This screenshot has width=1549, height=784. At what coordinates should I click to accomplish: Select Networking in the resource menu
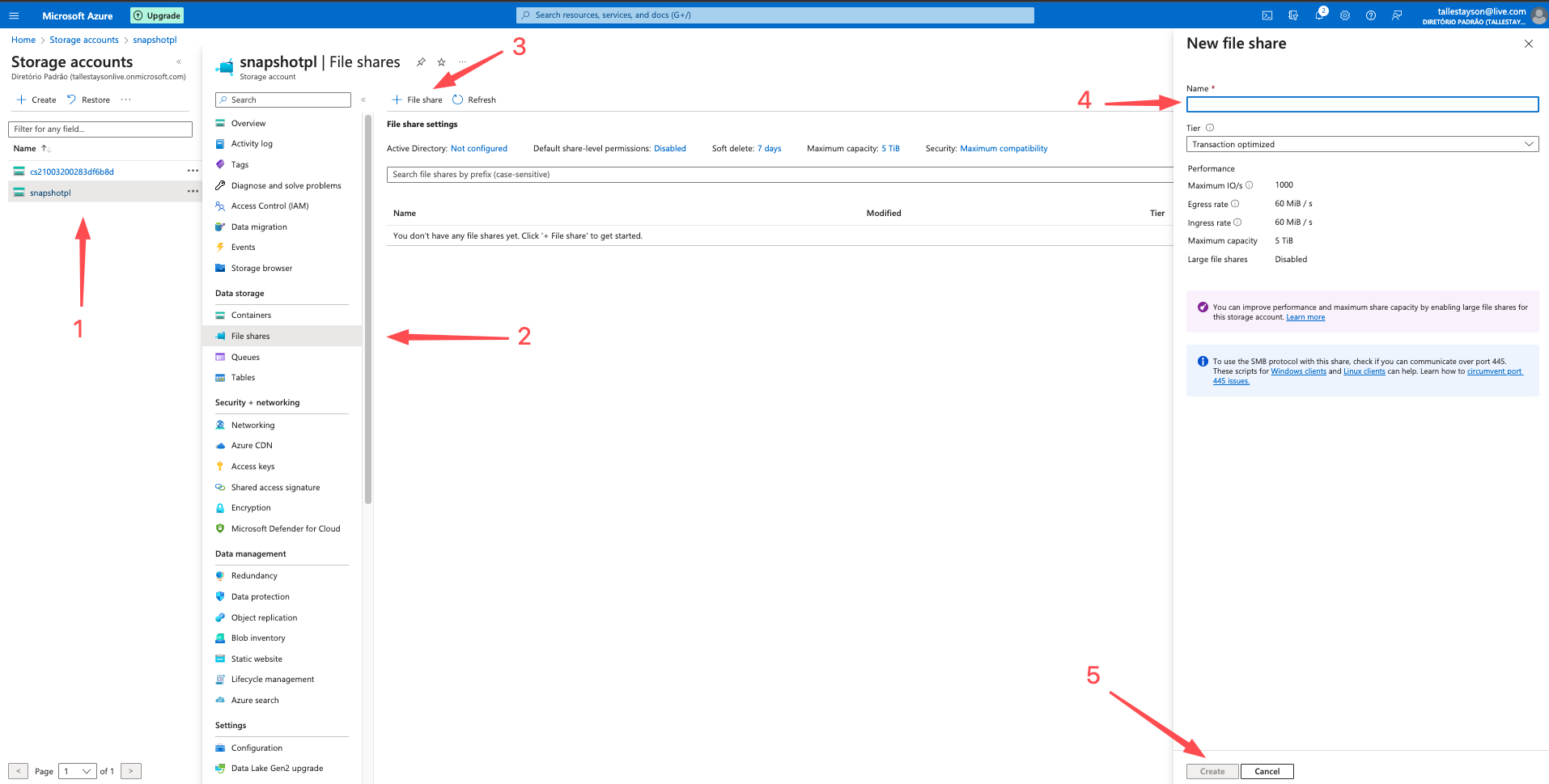click(x=253, y=425)
